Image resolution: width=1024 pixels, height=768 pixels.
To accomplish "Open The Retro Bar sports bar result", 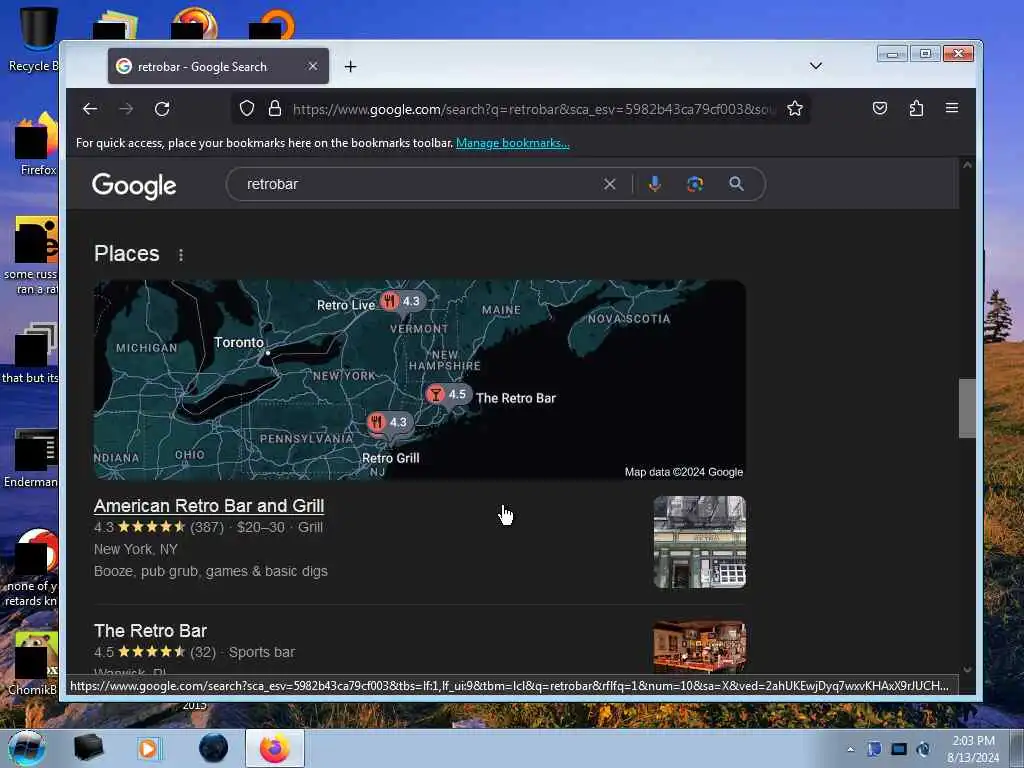I will tap(150, 631).
